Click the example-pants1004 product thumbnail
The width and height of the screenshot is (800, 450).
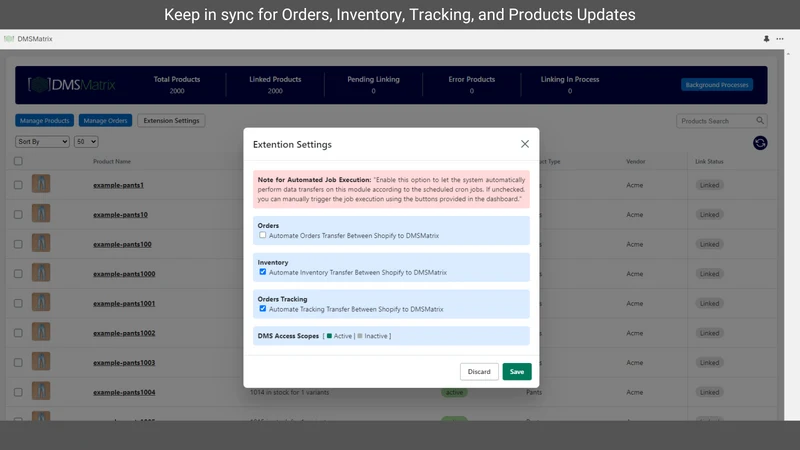pos(41,391)
